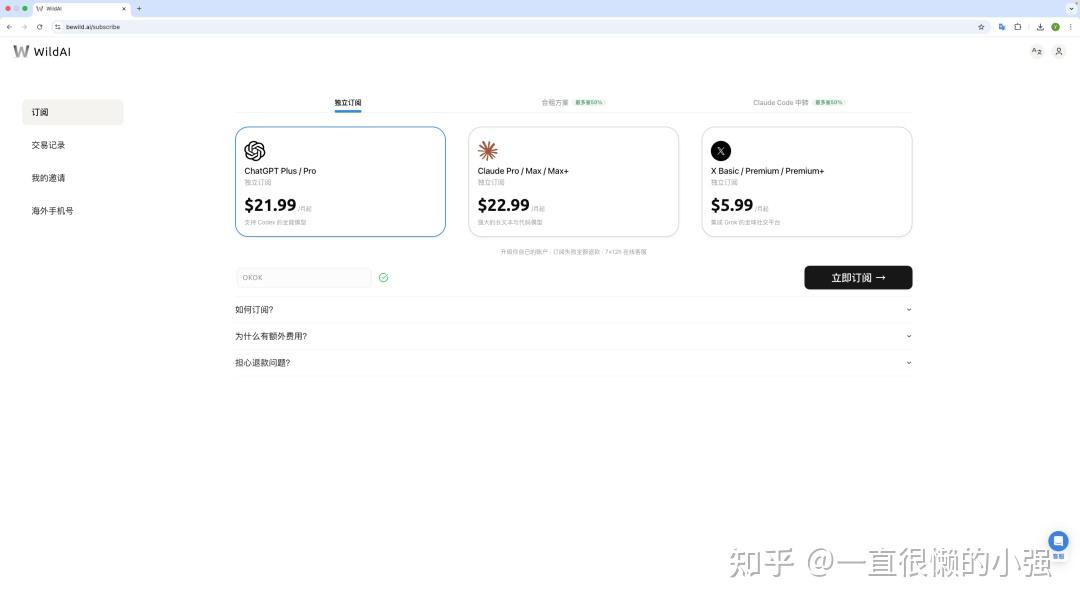Click the Claude starburst icon
This screenshot has width=1080, height=607.
488,150
